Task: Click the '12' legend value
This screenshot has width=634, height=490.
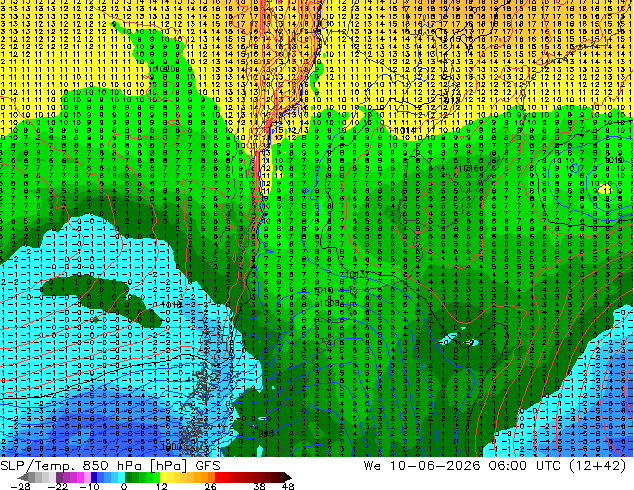Action: tap(162, 486)
